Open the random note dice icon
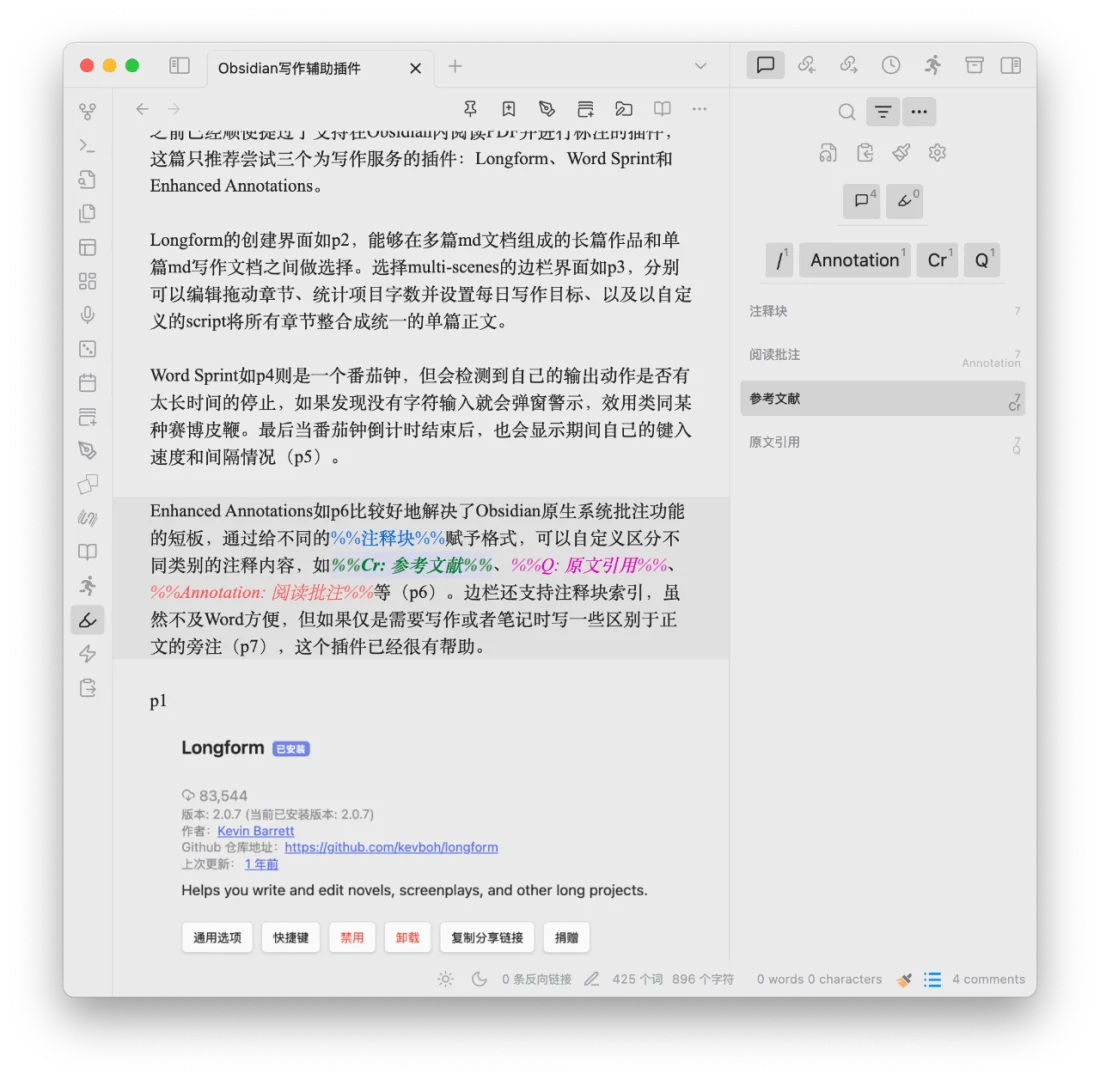 click(88, 349)
